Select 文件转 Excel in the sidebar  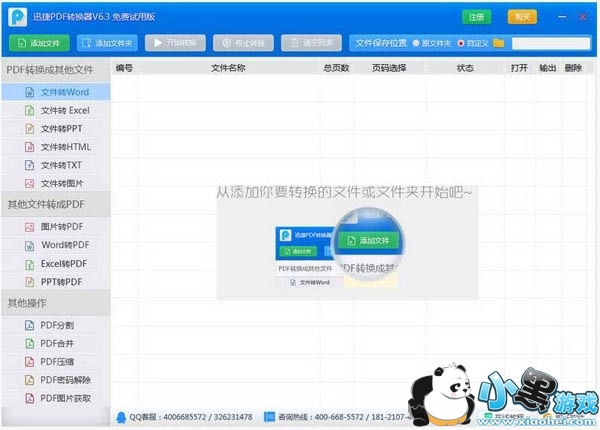click(56, 110)
